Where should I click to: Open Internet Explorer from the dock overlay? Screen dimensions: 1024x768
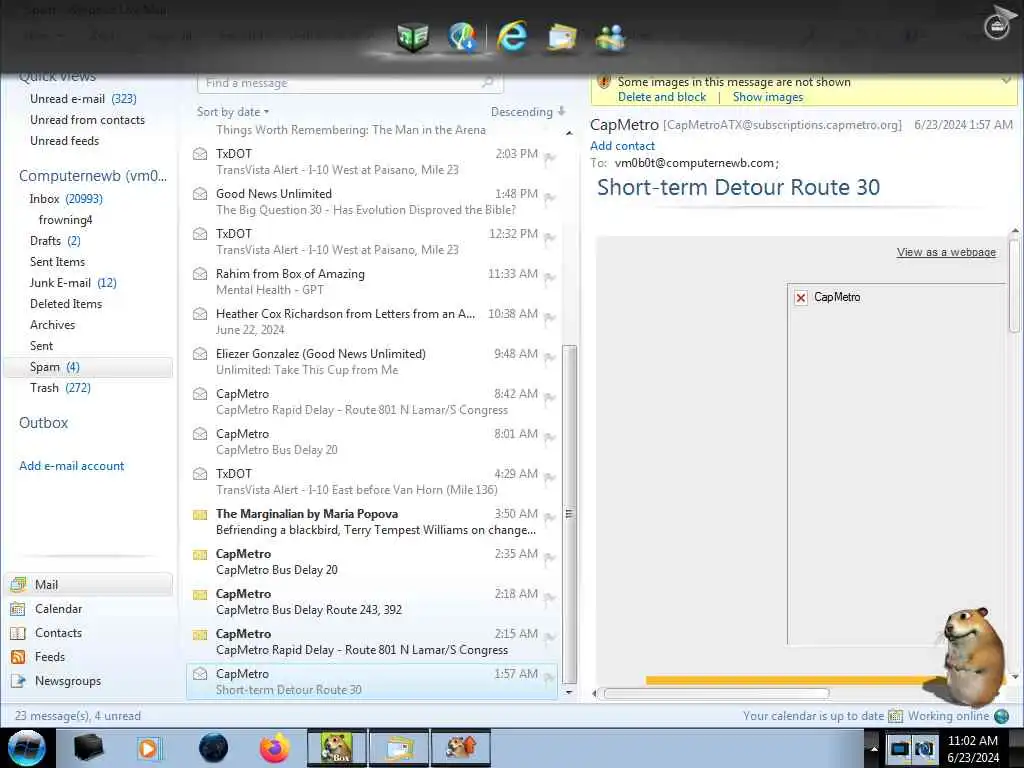[511, 36]
